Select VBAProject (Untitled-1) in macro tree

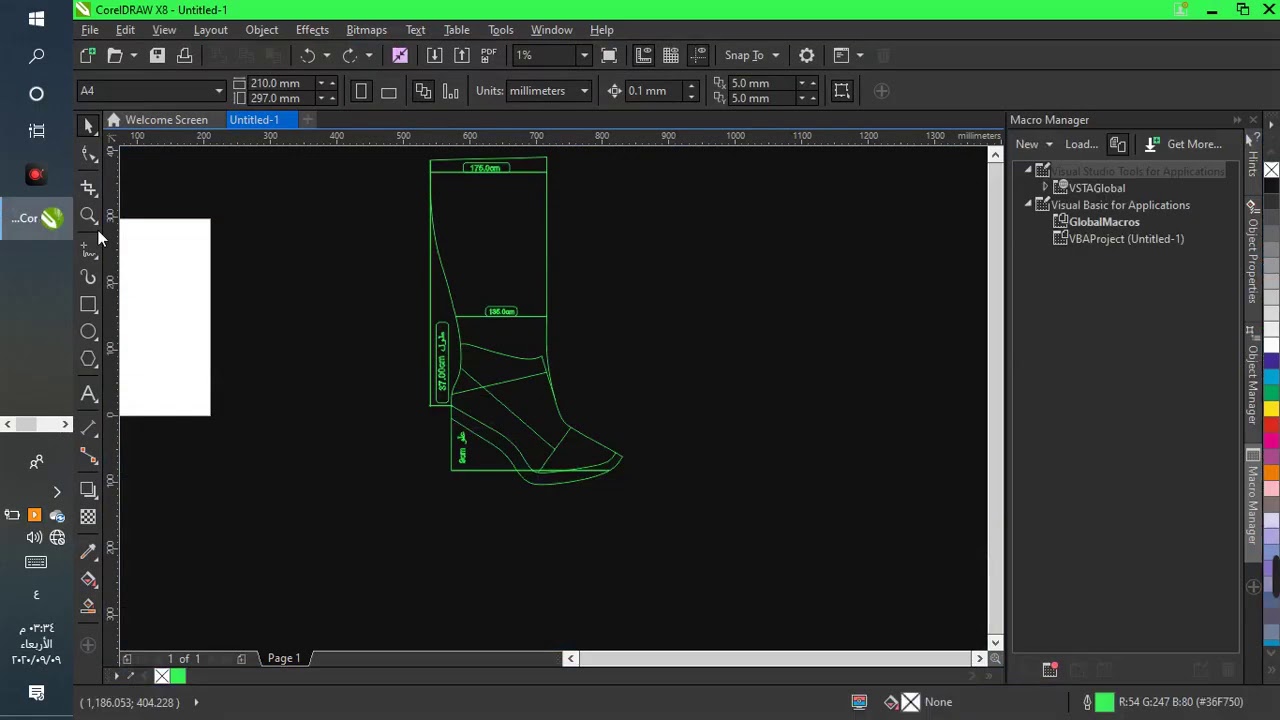[x=1125, y=239]
